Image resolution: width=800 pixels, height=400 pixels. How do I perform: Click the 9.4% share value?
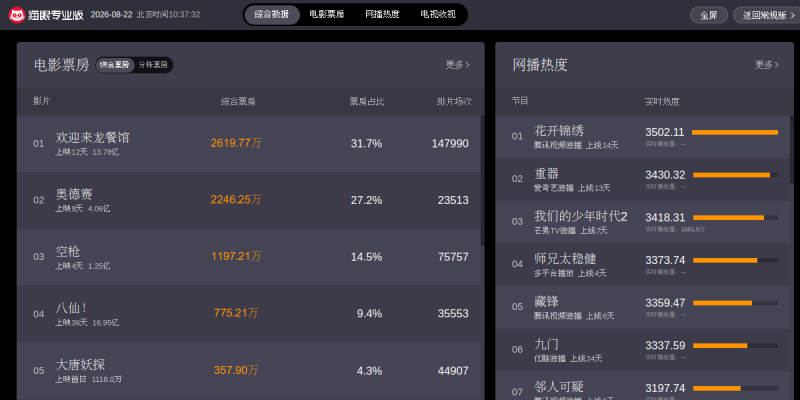(369, 314)
